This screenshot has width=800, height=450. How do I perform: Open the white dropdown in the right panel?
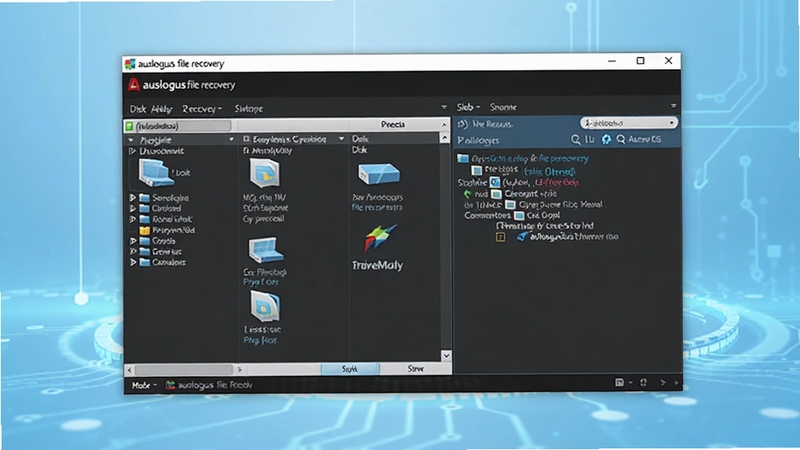coord(629,123)
